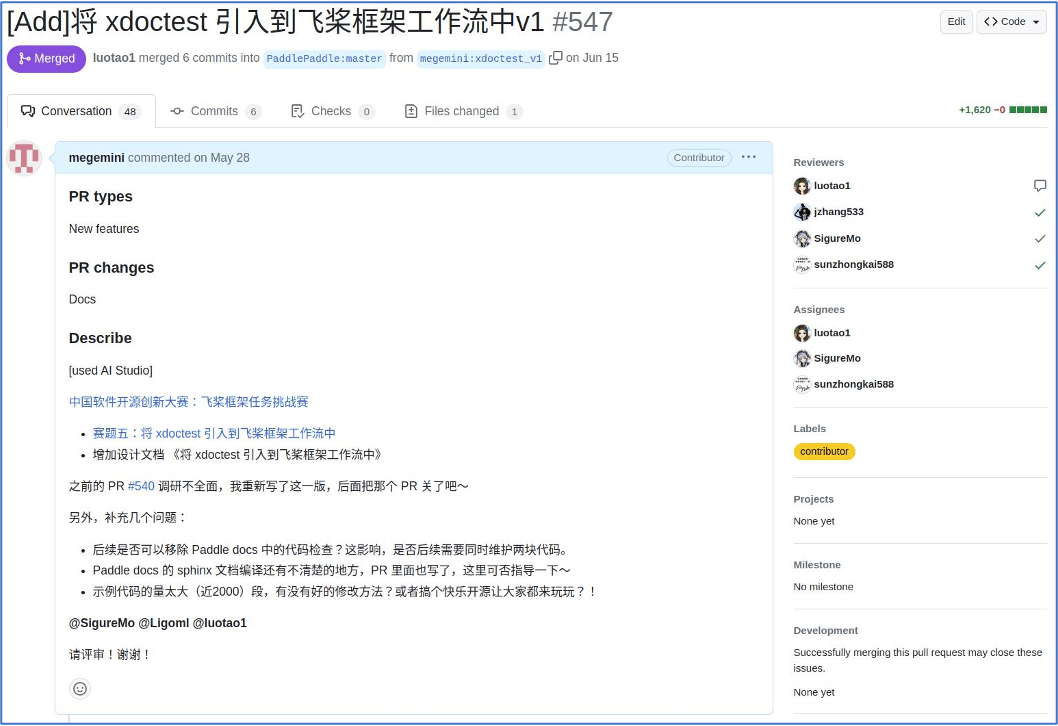Switch to the Commits tab
The width and height of the screenshot is (1058, 726).
point(215,111)
